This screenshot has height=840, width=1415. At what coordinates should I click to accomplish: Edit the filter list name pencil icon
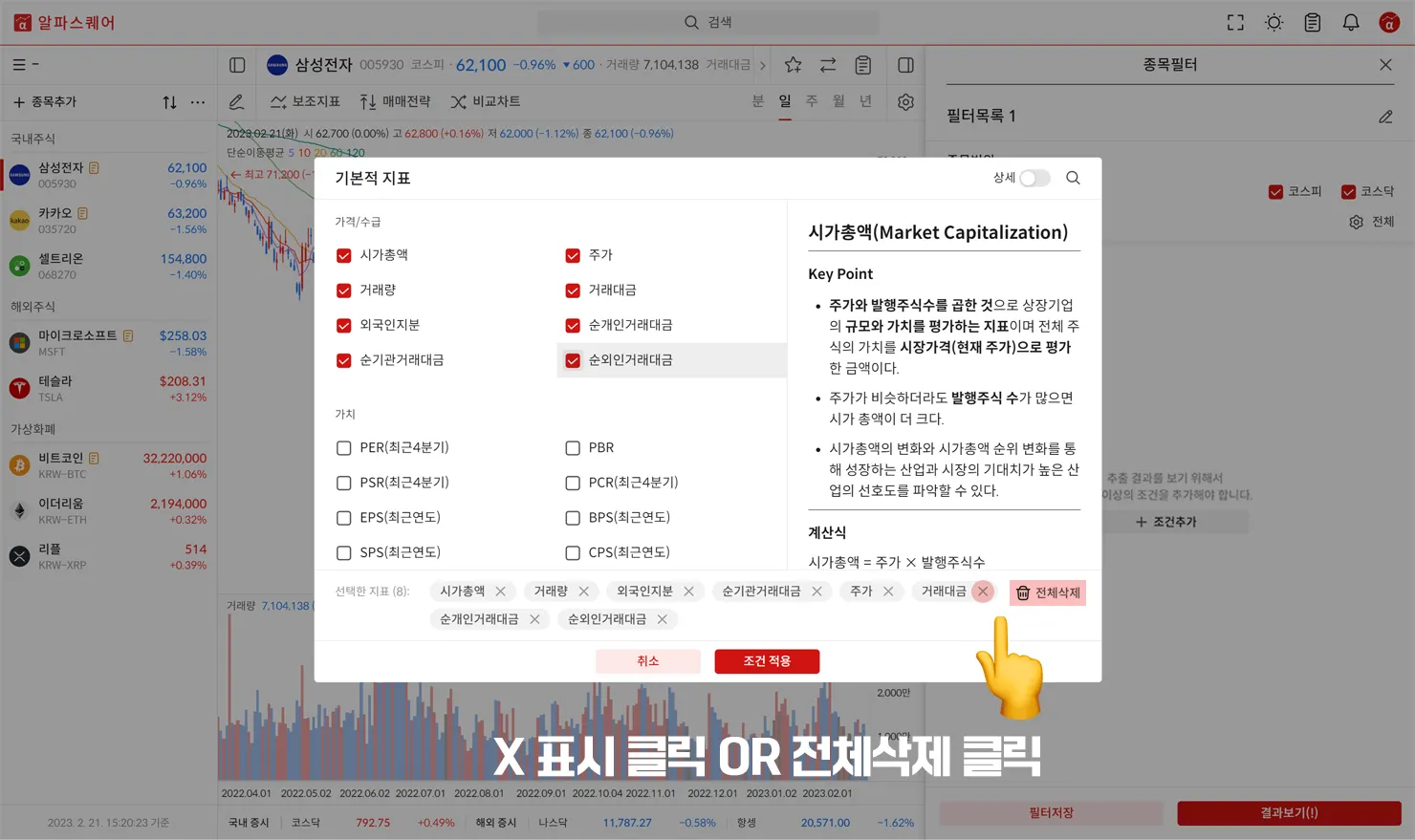[1385, 117]
